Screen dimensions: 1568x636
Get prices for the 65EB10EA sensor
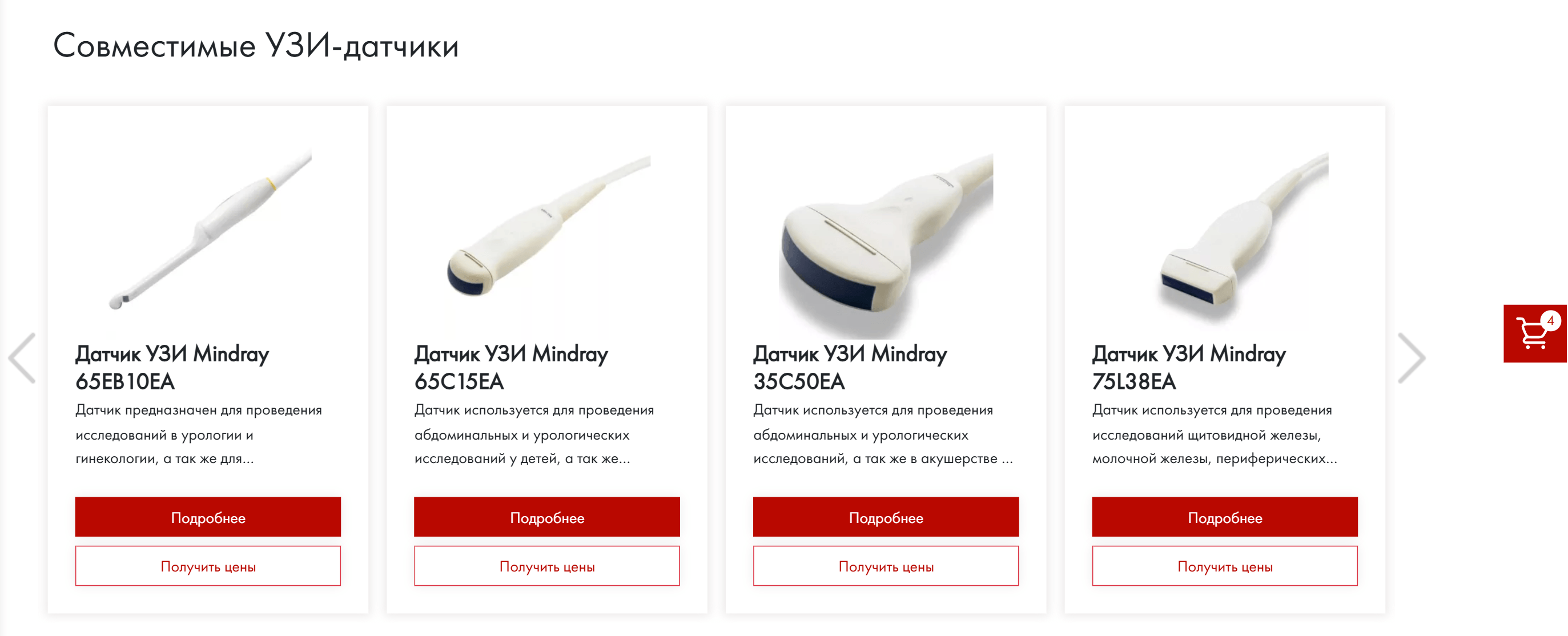(208, 566)
